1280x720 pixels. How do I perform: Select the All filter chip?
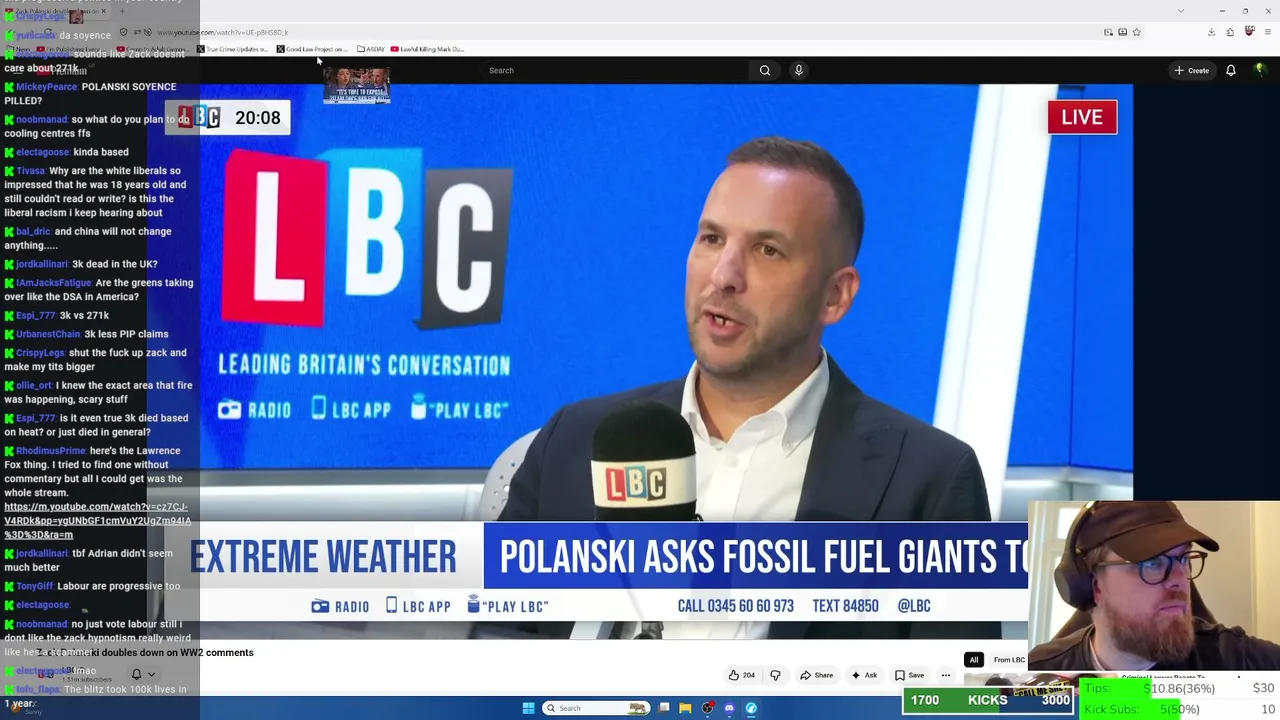pyautogui.click(x=973, y=660)
